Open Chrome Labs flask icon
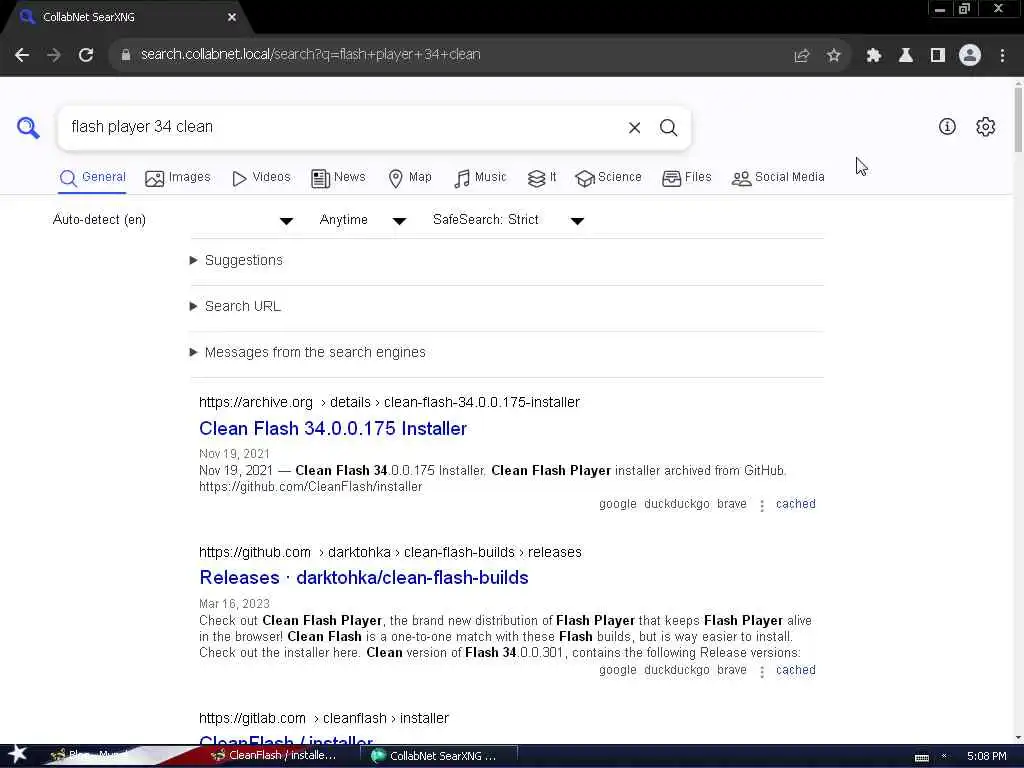1024x768 pixels. pyautogui.click(x=905, y=56)
